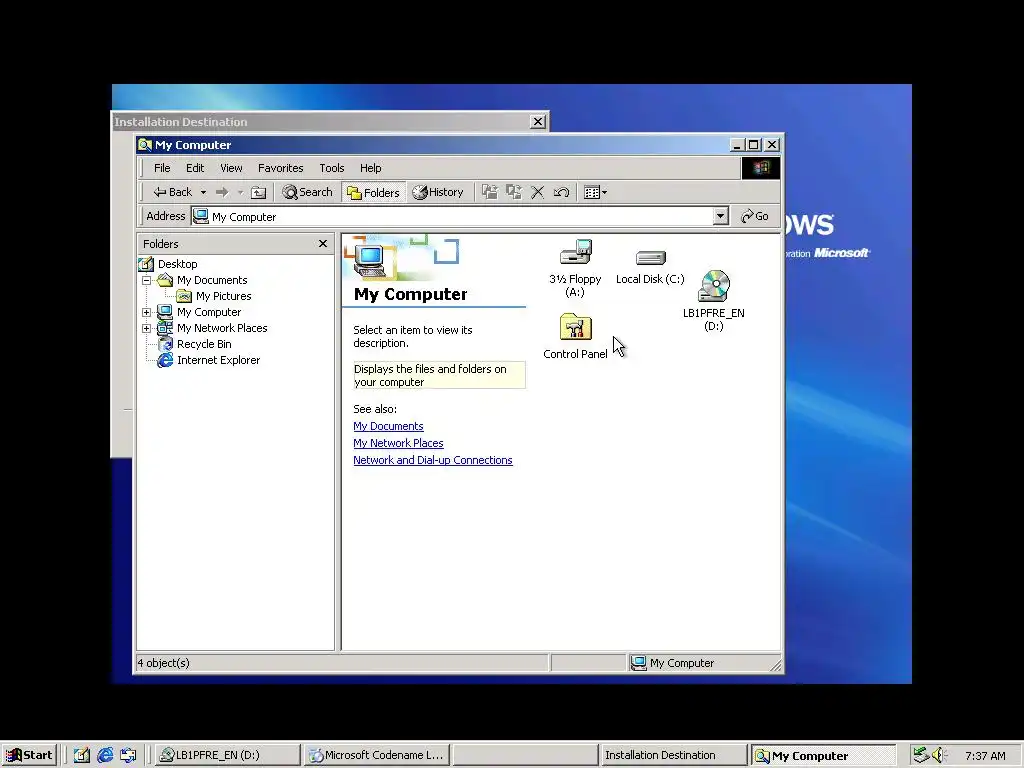Viewport: 1024px width, 768px height.
Task: Select My Documents in the folder tree
Action: pos(212,280)
